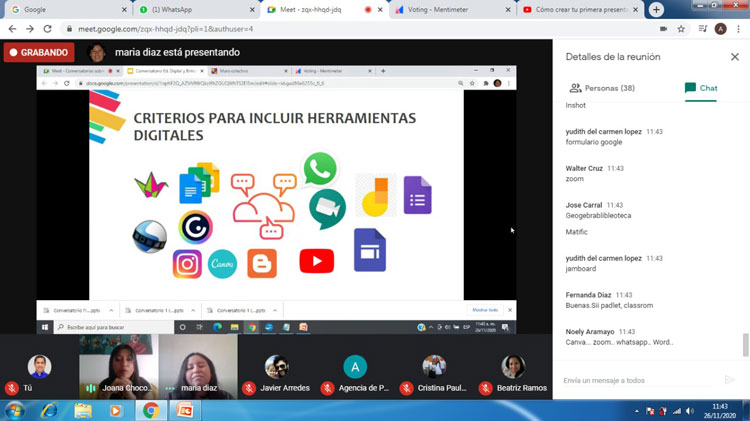Expand second Conversatorio 1 .pptx download chevron
The image size is (750, 421).
click(193, 310)
